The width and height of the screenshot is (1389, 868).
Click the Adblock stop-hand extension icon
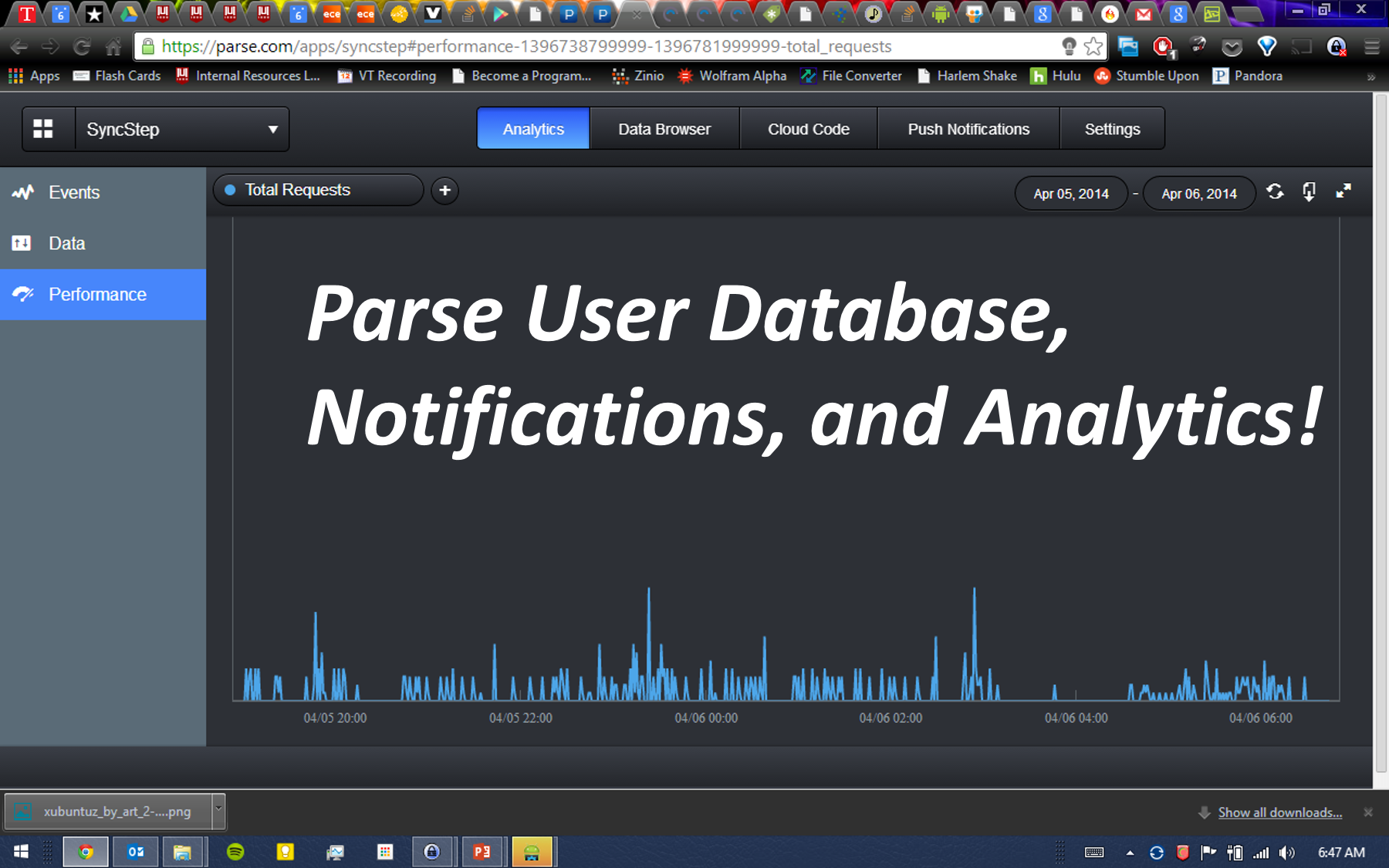1163,47
